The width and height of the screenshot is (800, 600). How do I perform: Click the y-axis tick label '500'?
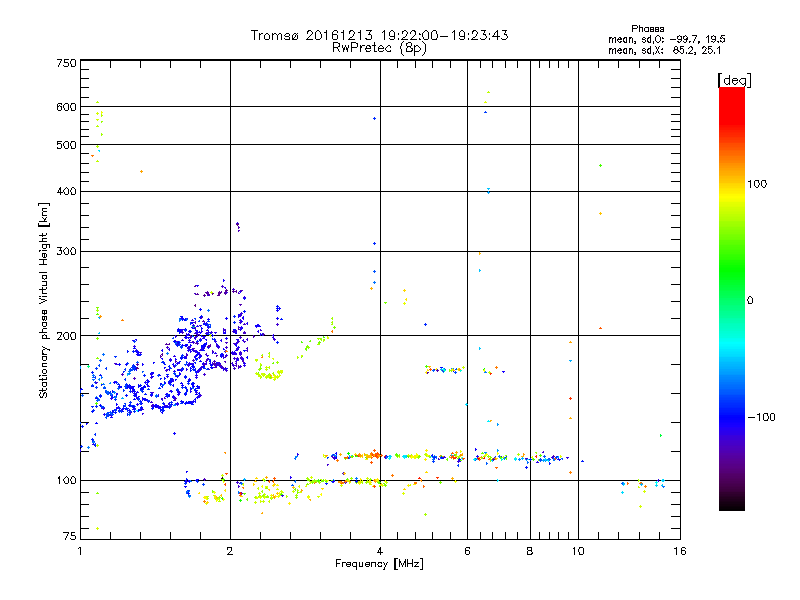(x=66, y=145)
